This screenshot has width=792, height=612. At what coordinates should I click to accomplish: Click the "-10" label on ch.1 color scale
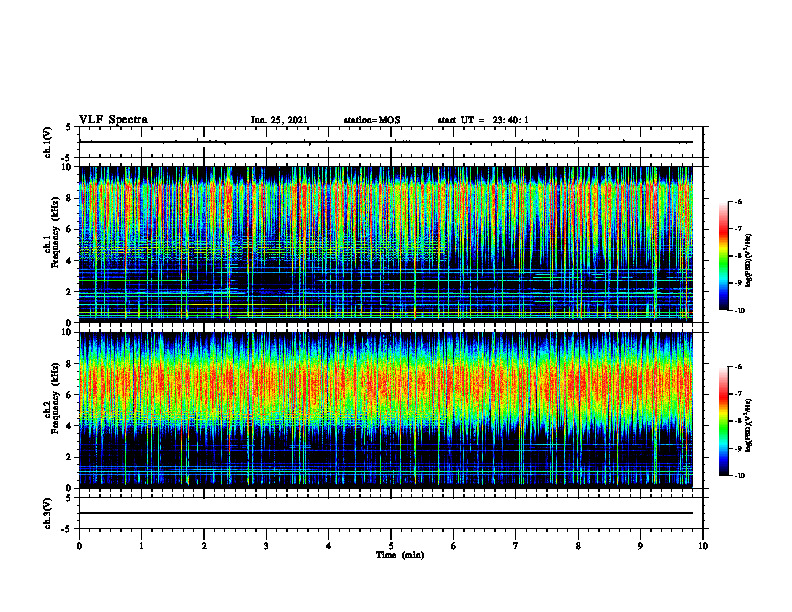pyautogui.click(x=739, y=311)
